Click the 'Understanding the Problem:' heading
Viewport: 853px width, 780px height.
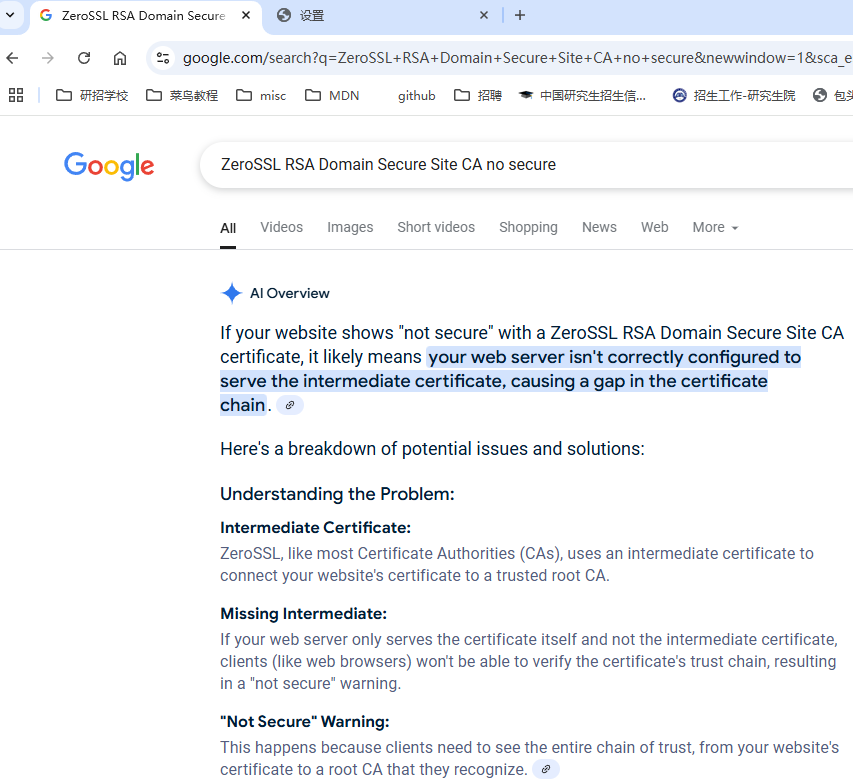(x=337, y=494)
